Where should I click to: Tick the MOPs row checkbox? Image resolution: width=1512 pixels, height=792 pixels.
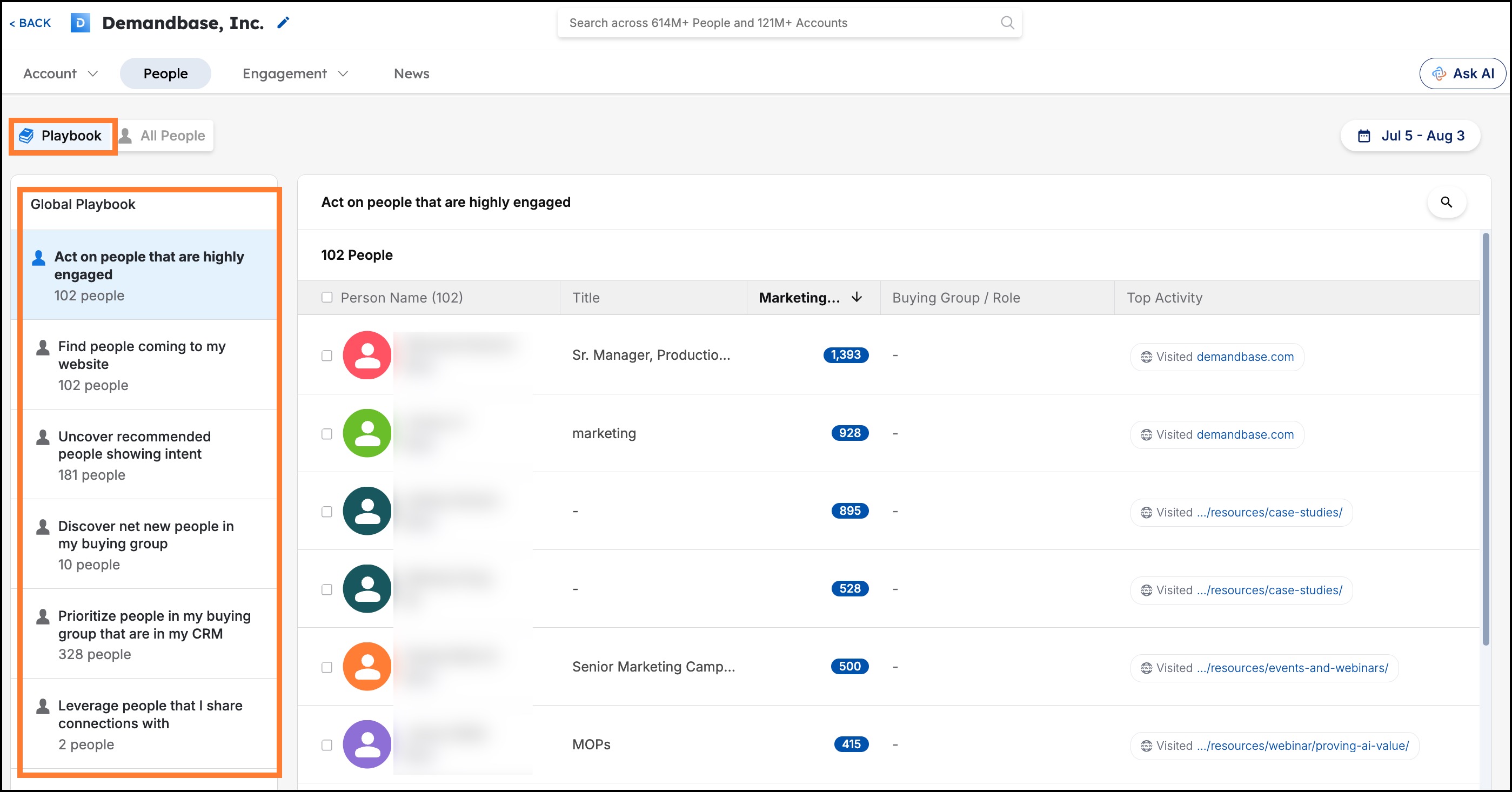point(327,745)
